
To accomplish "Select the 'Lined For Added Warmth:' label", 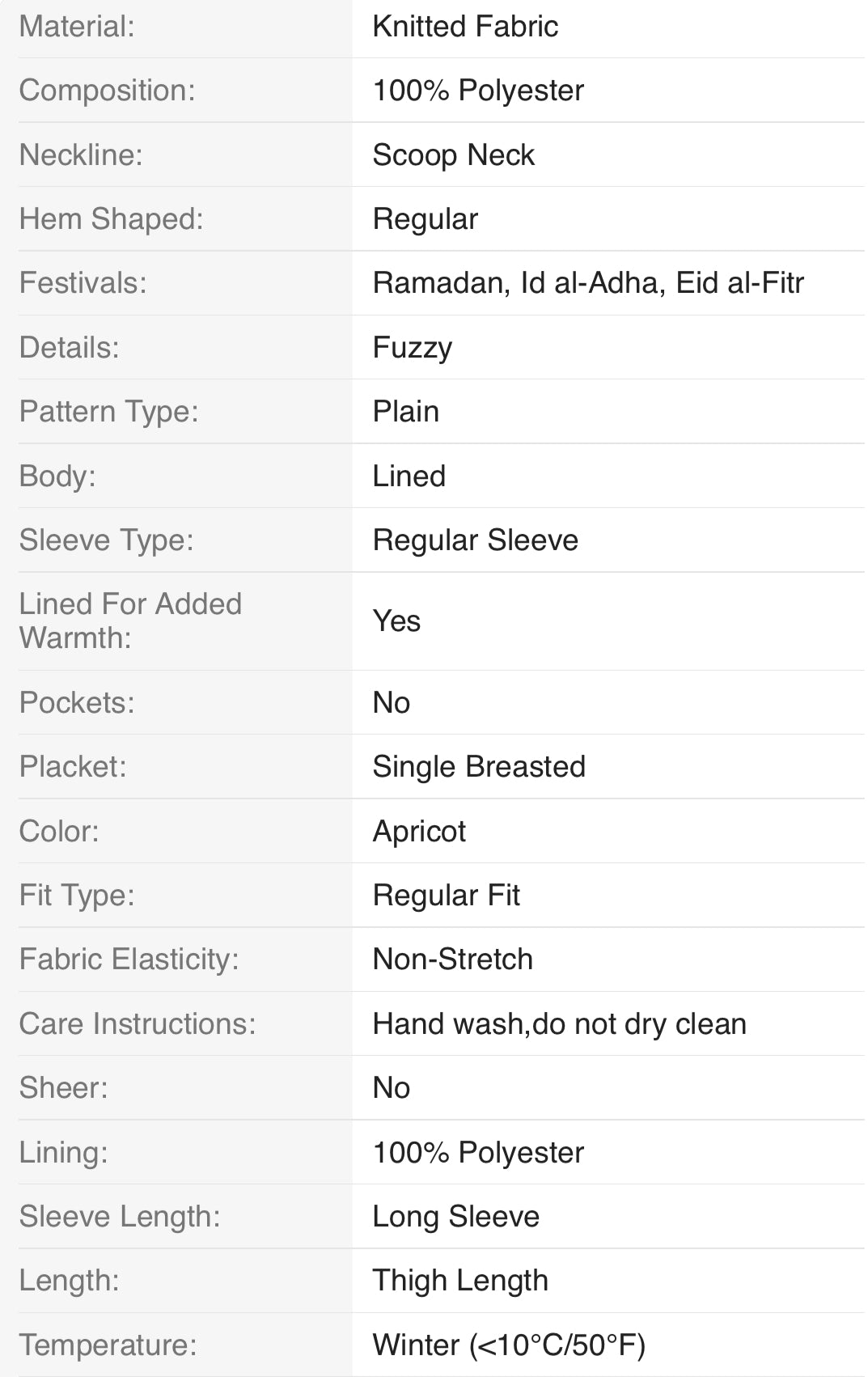I will [130, 621].
